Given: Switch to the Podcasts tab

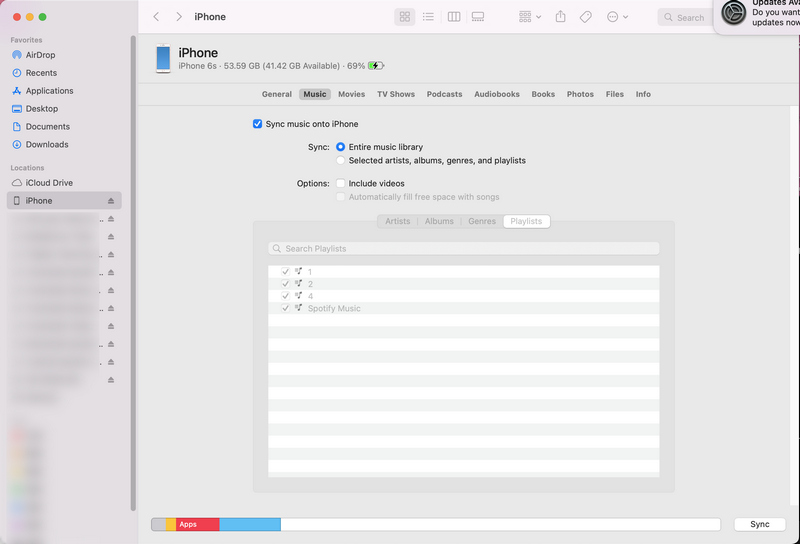Looking at the screenshot, I should pyautogui.click(x=444, y=94).
